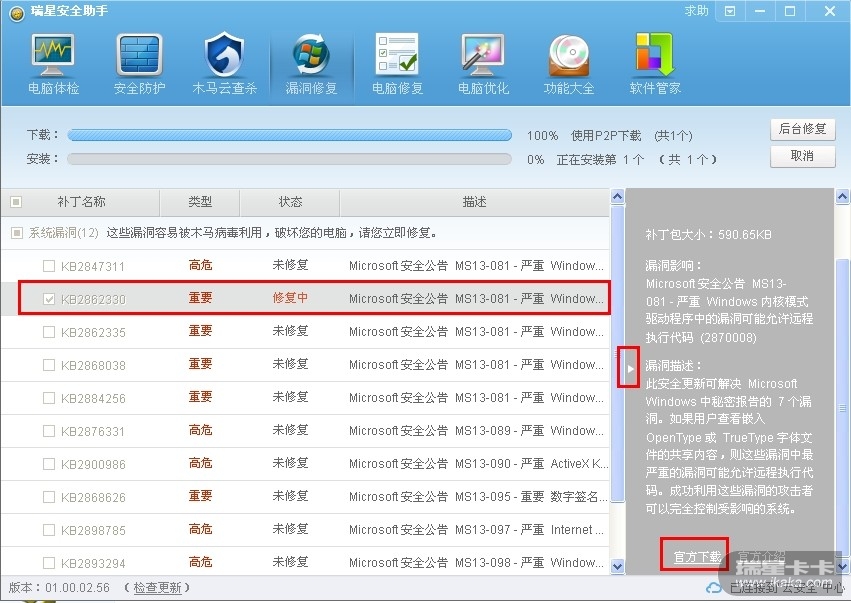Check the KB2893294 patch checkbox
Screen dimensions: 851x603
[x=49, y=563]
